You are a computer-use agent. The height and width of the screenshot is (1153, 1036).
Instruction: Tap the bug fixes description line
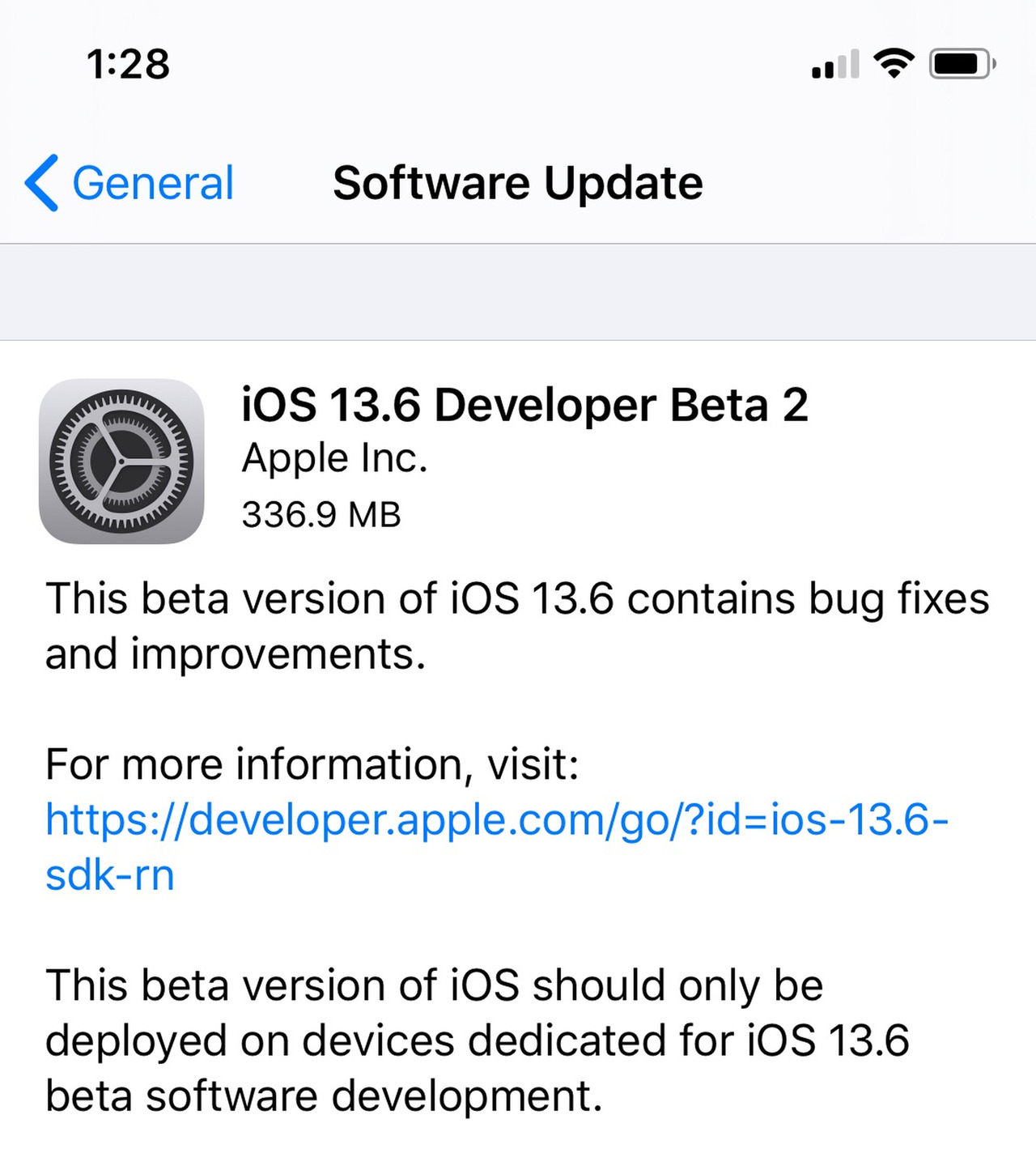(x=517, y=601)
